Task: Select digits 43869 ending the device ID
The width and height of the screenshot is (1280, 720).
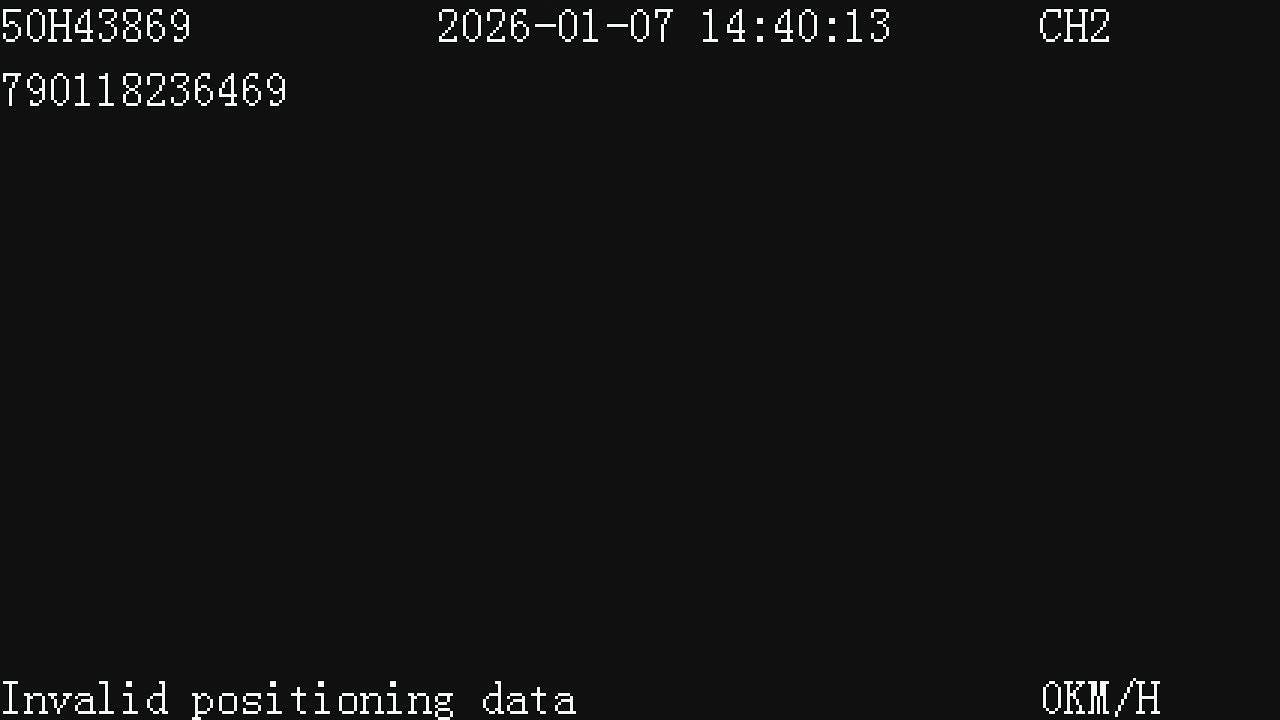Action: (x=132, y=27)
